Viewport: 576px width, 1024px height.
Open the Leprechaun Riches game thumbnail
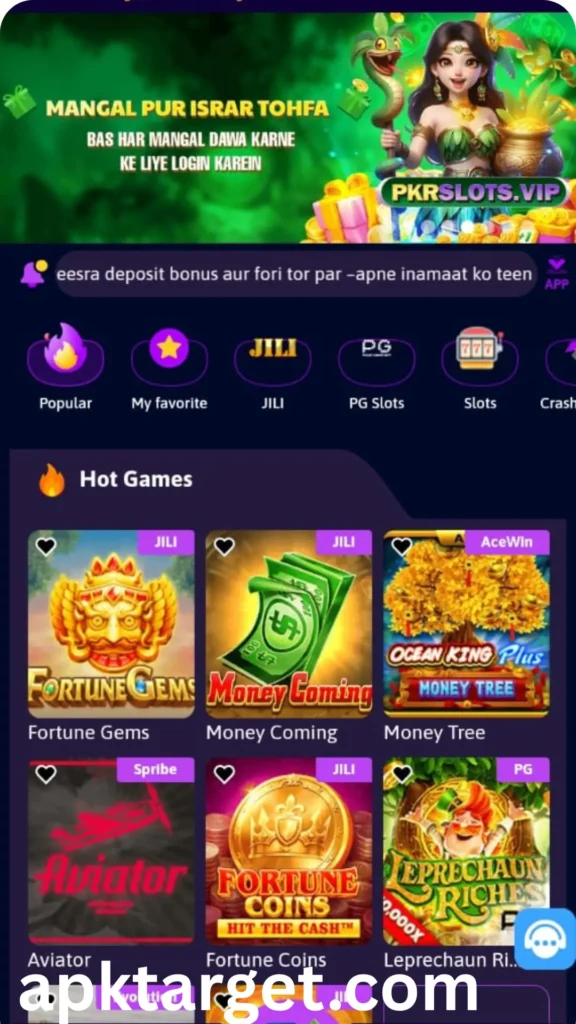tap(466, 851)
